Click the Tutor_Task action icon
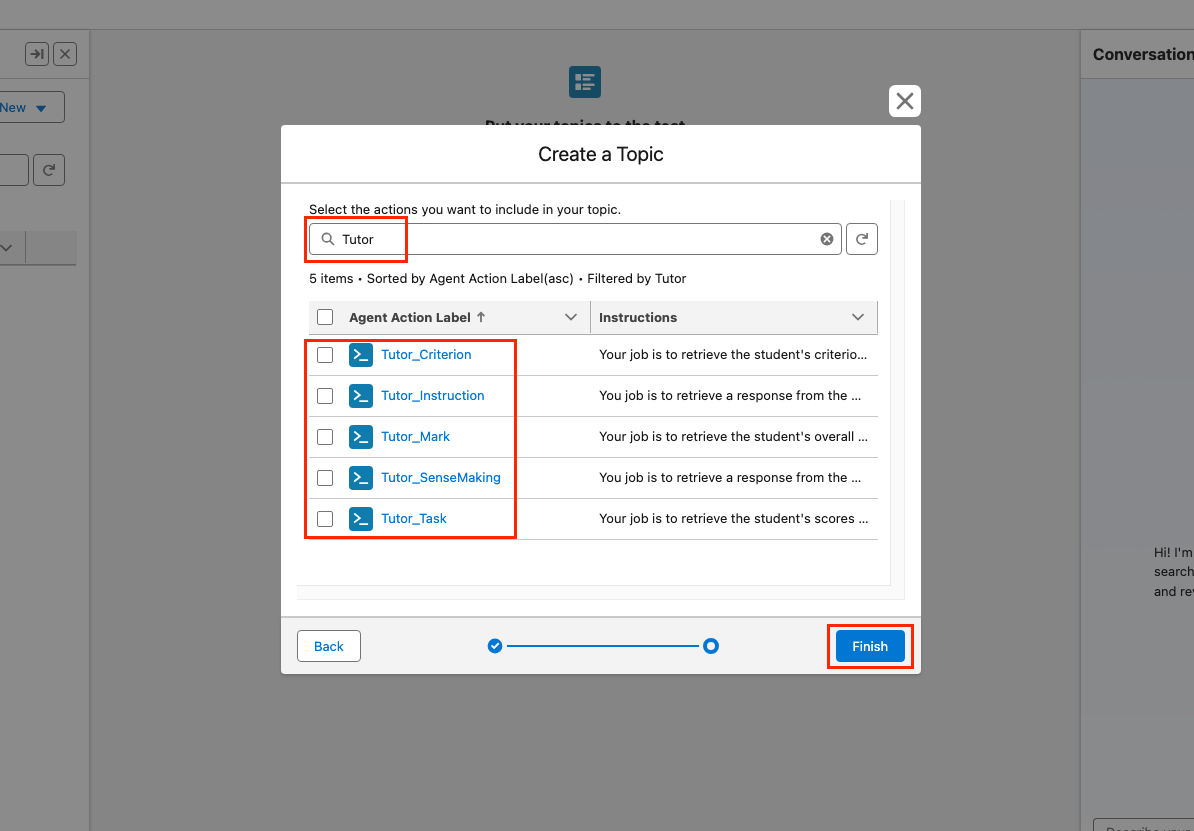Screen dimensions: 1194x831 pos(360,519)
